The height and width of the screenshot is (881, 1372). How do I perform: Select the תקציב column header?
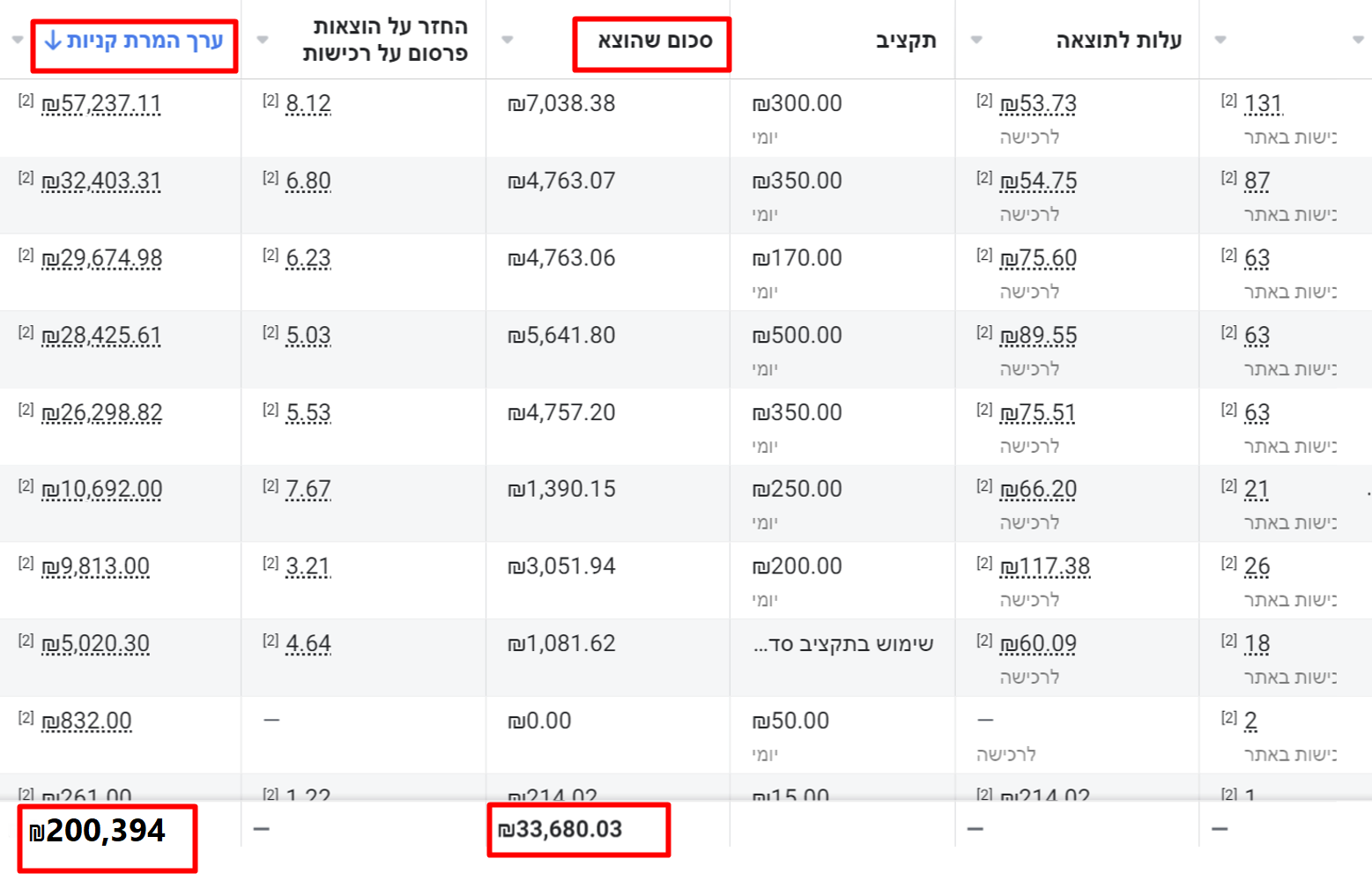click(x=905, y=41)
